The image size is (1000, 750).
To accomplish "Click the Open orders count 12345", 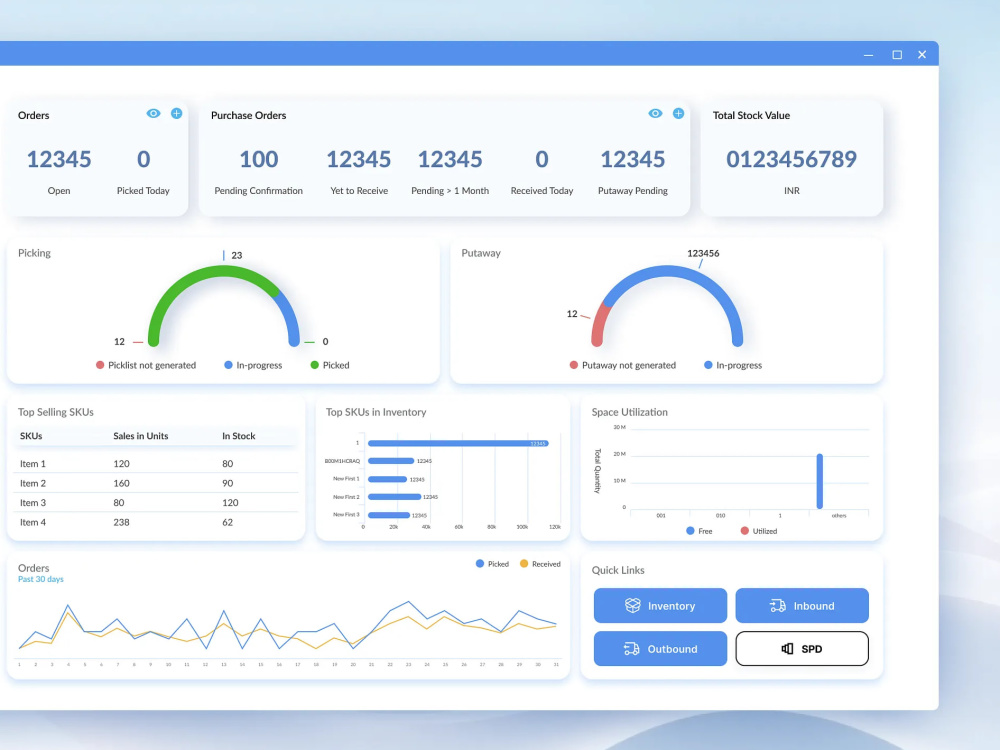I will pyautogui.click(x=59, y=159).
